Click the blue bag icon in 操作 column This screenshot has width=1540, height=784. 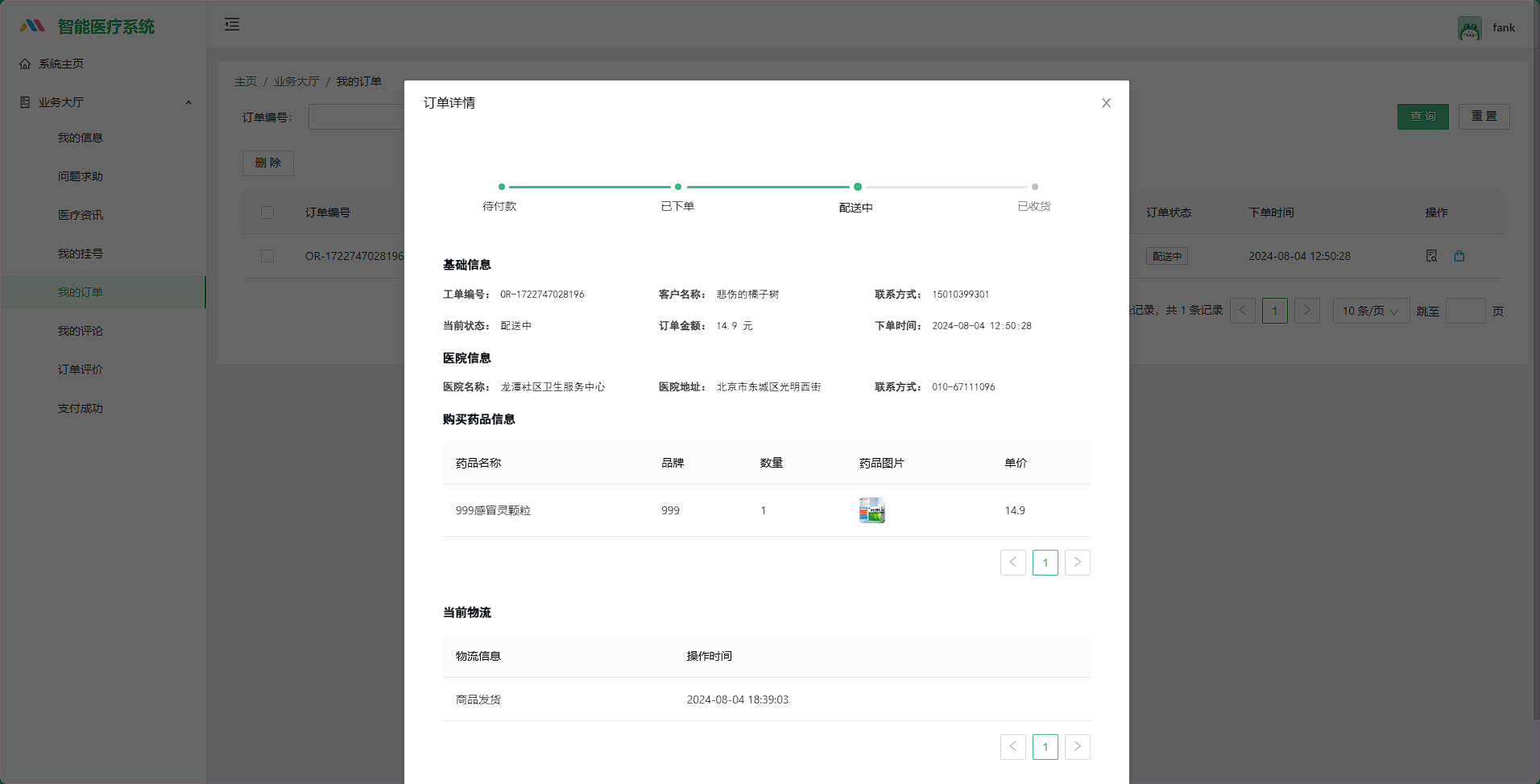coord(1459,256)
